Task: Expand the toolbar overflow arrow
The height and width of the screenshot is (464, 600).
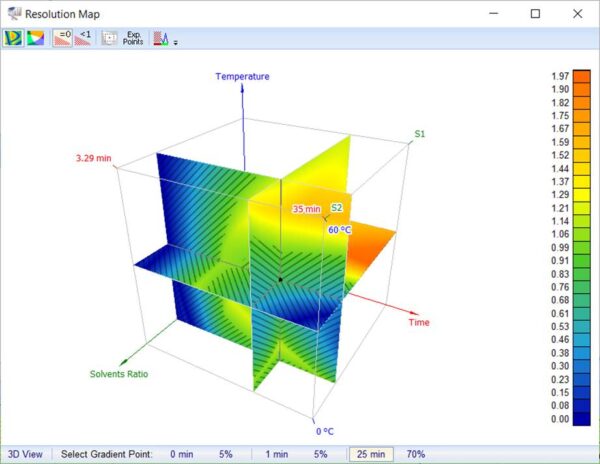Action: coord(176,42)
